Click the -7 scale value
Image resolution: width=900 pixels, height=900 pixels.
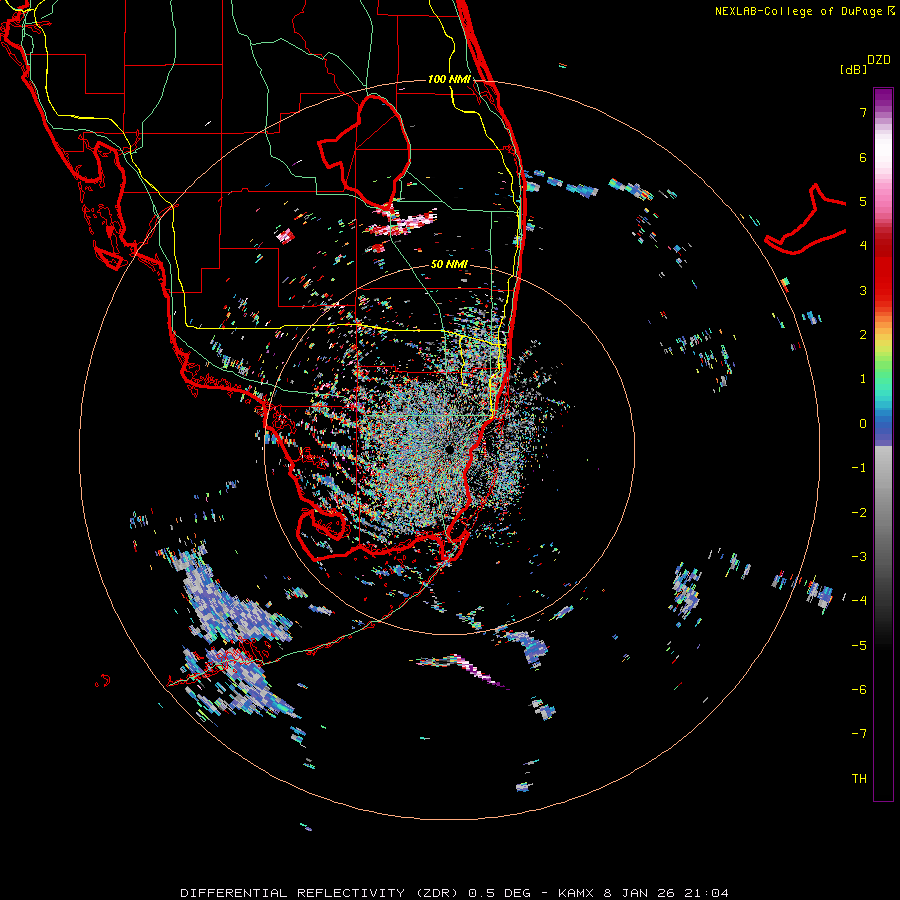tap(859, 734)
